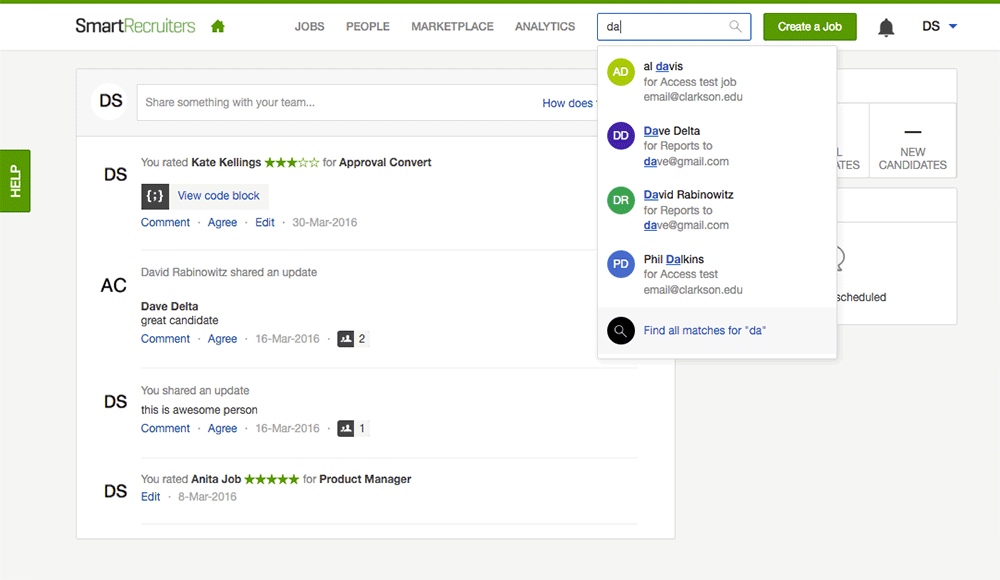Open the Jobs menu

pyautogui.click(x=309, y=27)
